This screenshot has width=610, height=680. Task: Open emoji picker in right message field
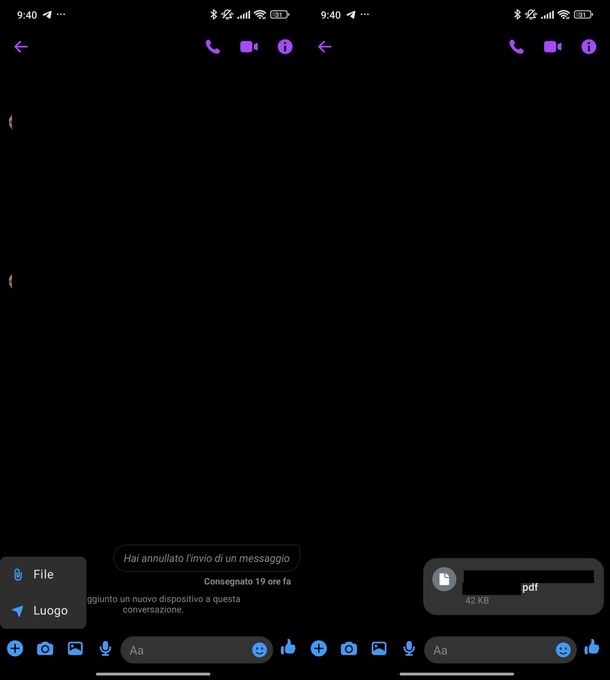[x=563, y=650]
